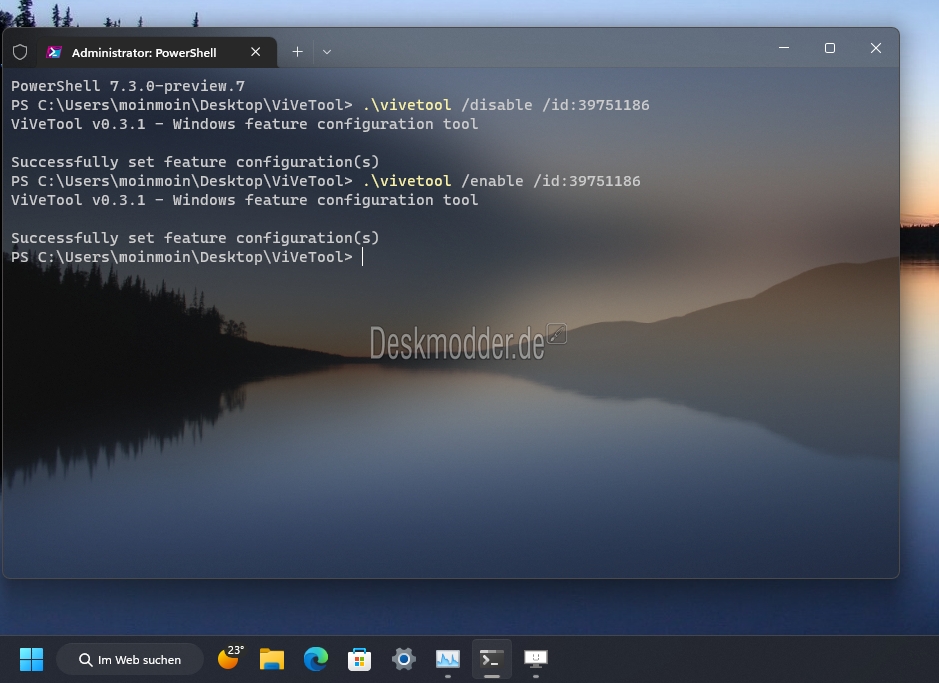Open the monitor-shaped app on taskbar
This screenshot has height=683, width=939.
[535, 659]
